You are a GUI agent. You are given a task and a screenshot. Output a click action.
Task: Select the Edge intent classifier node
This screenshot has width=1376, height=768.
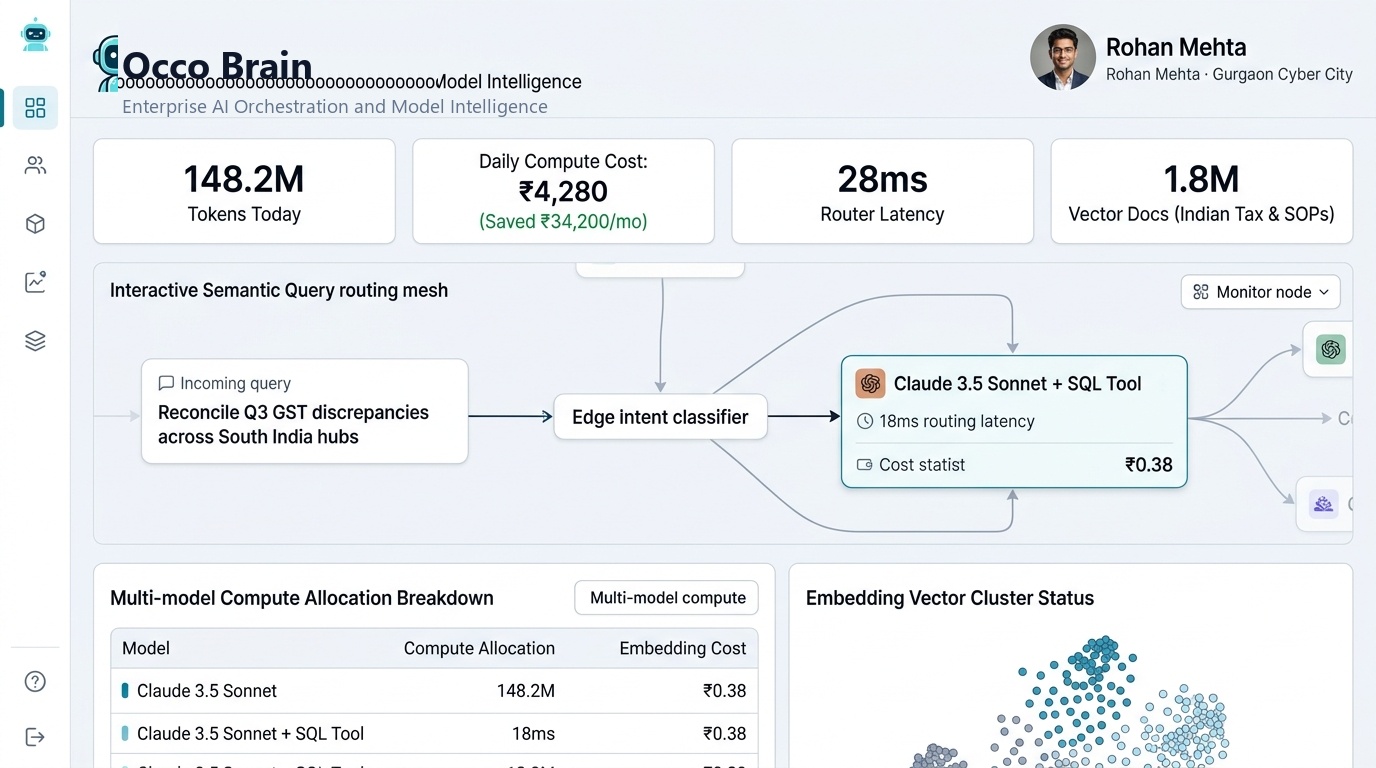(660, 417)
